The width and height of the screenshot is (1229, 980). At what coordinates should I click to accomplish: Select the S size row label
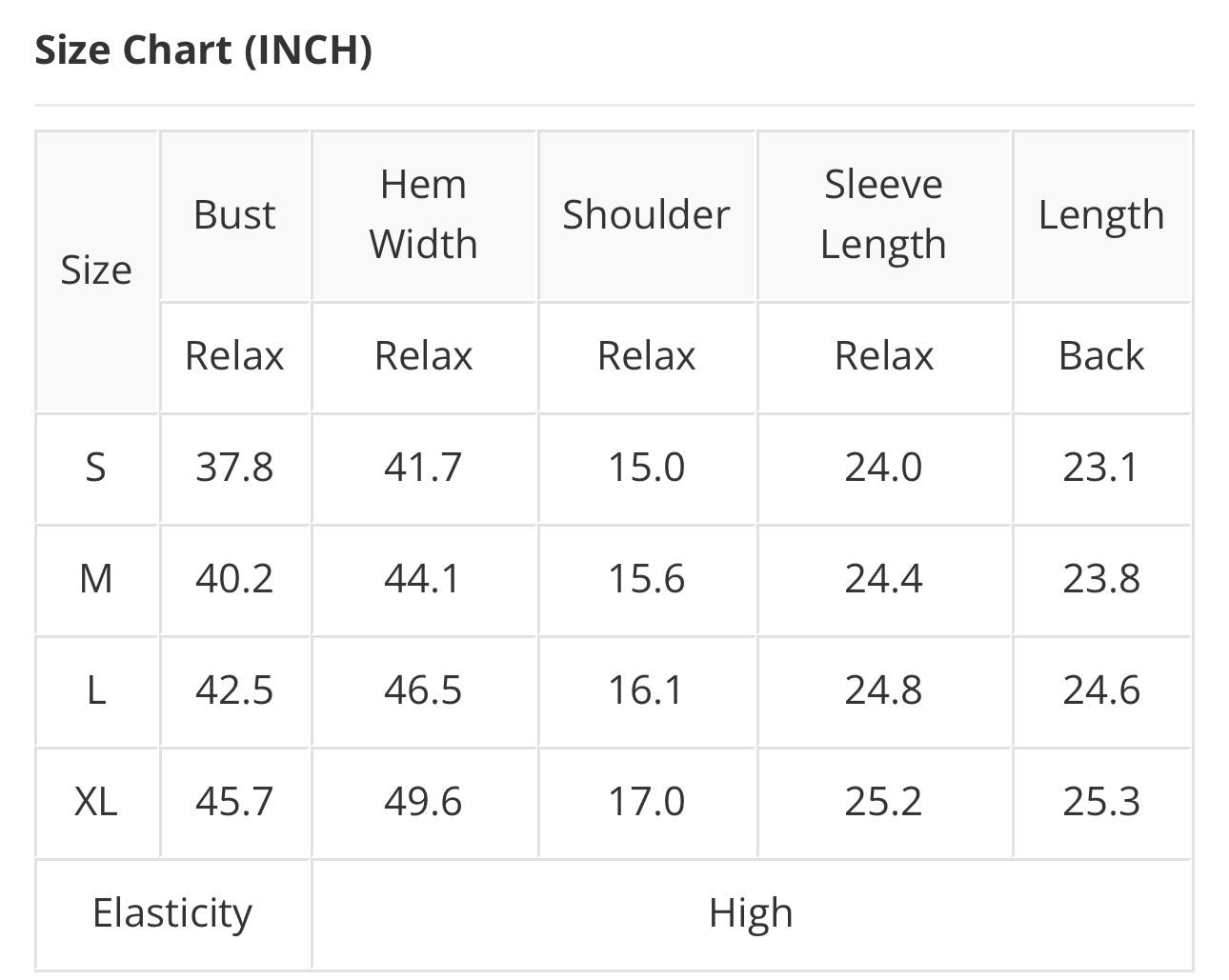point(96,468)
